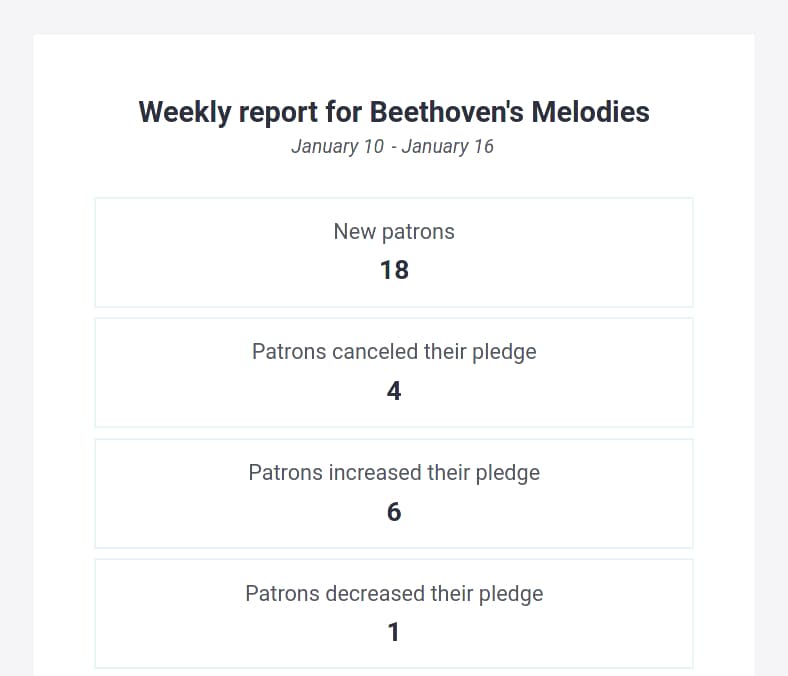Click the Patrons increased their pledge label

394,473
